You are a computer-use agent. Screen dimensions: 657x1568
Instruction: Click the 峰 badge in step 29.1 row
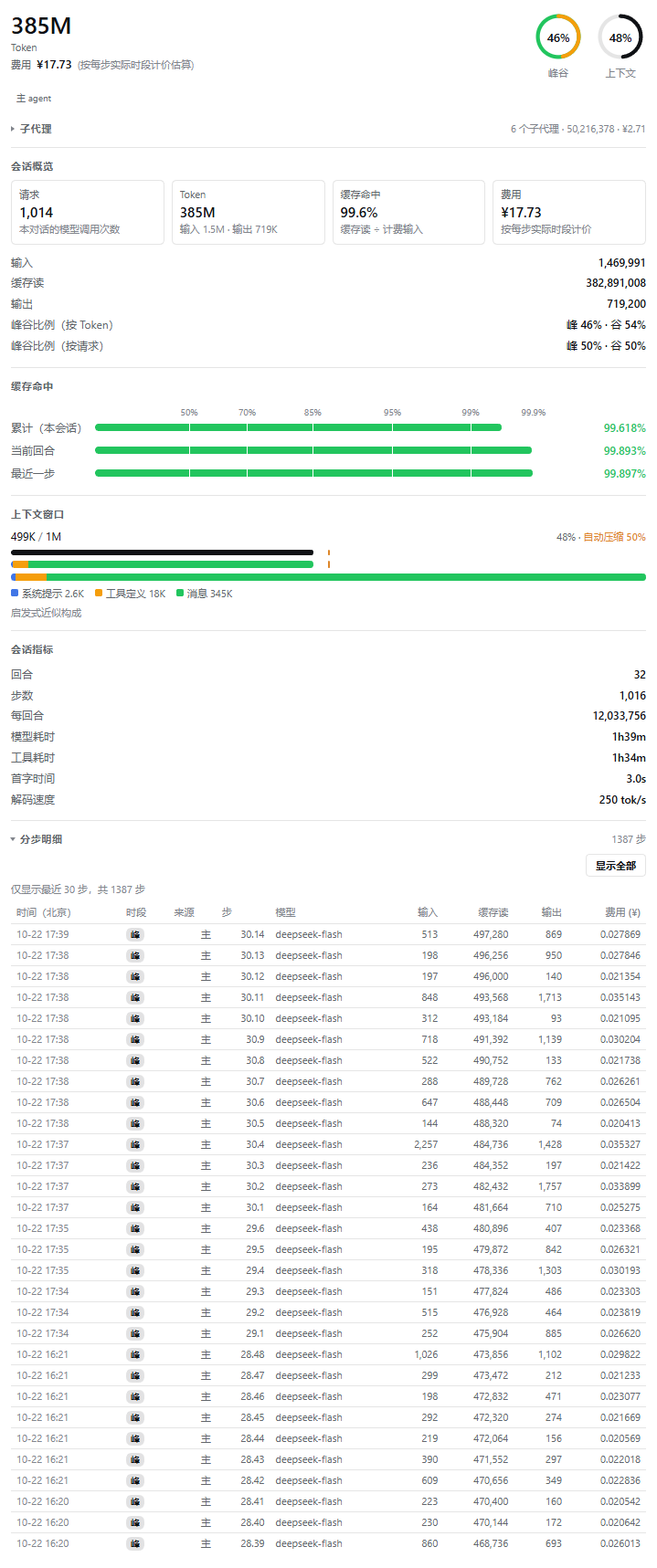(x=135, y=1333)
